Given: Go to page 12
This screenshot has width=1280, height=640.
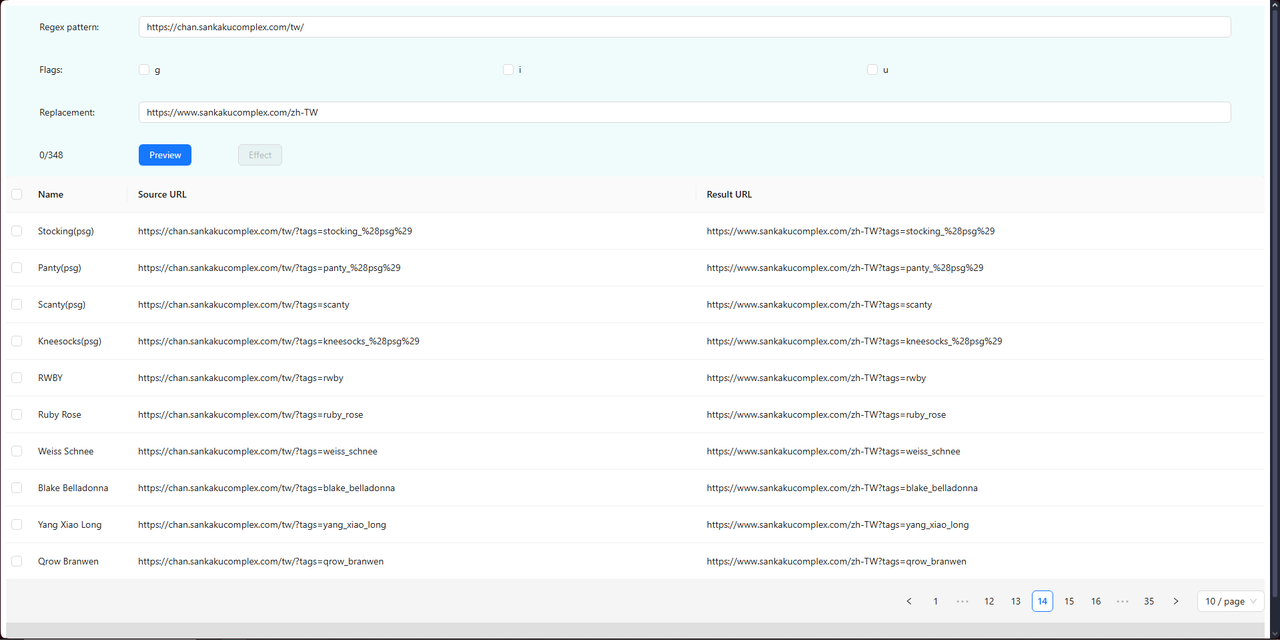Looking at the screenshot, I should tap(989, 601).
